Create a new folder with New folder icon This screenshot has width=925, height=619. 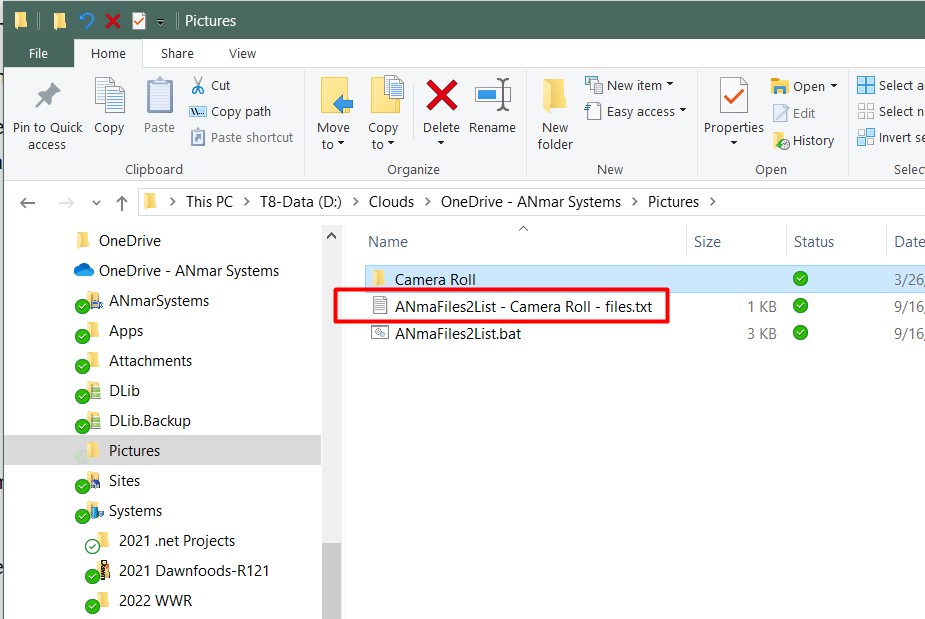click(555, 97)
